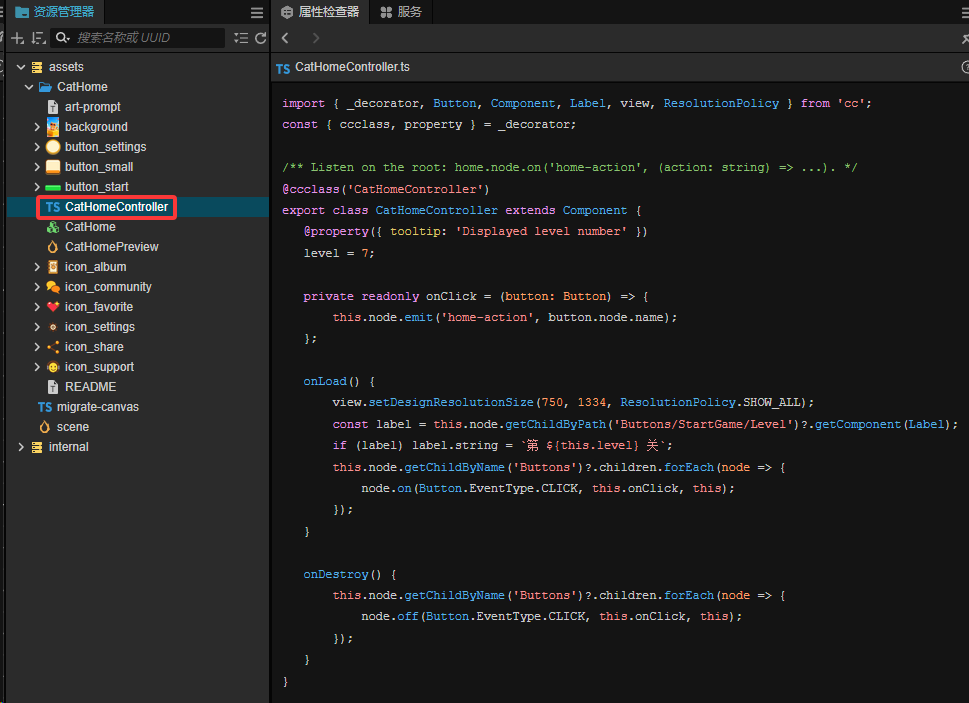Image resolution: width=969 pixels, height=703 pixels.
Task: Click the CatHomeController.ts file header
Action: 352,67
